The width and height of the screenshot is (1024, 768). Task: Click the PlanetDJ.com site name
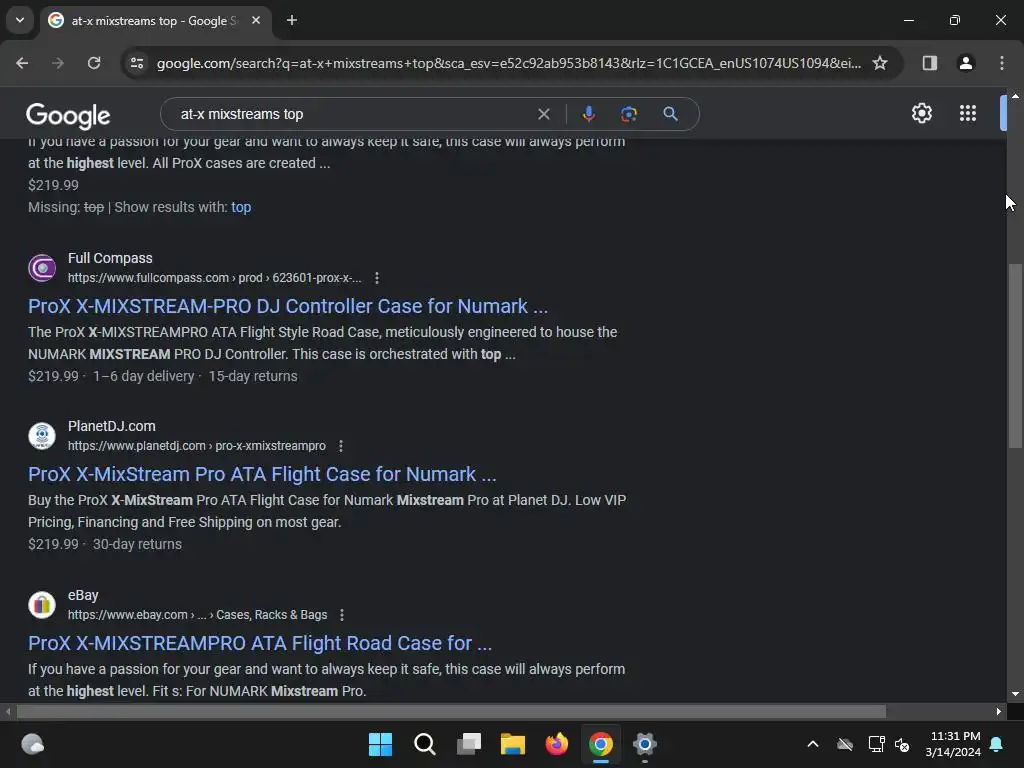112,426
